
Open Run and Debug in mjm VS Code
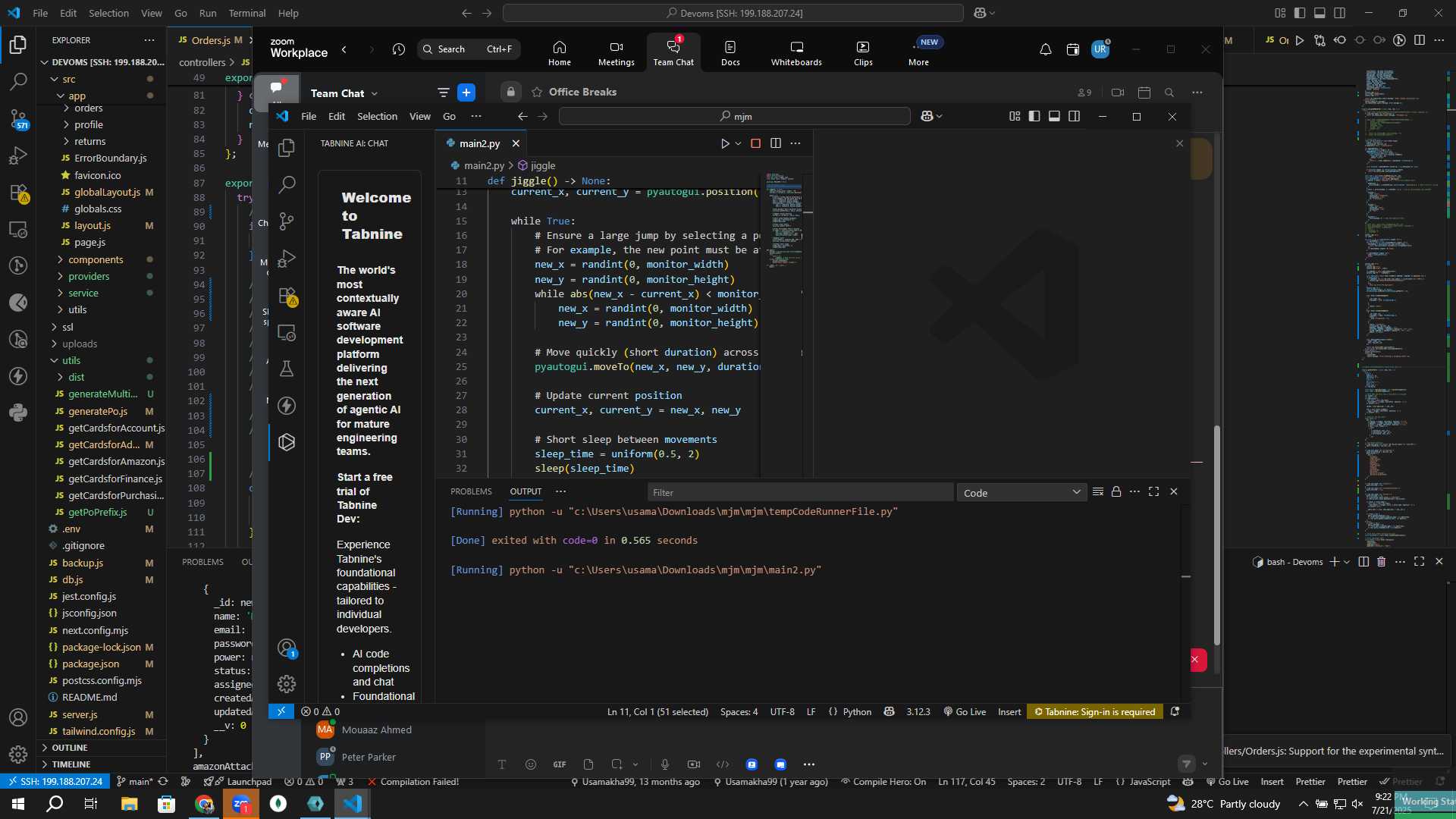pyautogui.click(x=287, y=259)
